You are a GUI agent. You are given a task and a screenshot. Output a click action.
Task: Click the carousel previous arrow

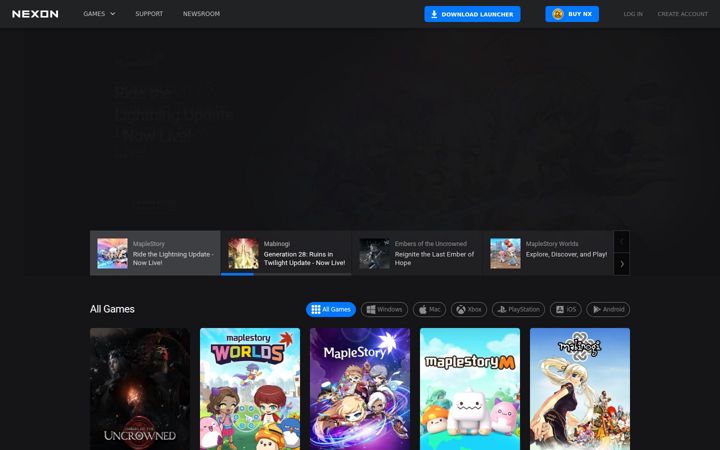622,242
